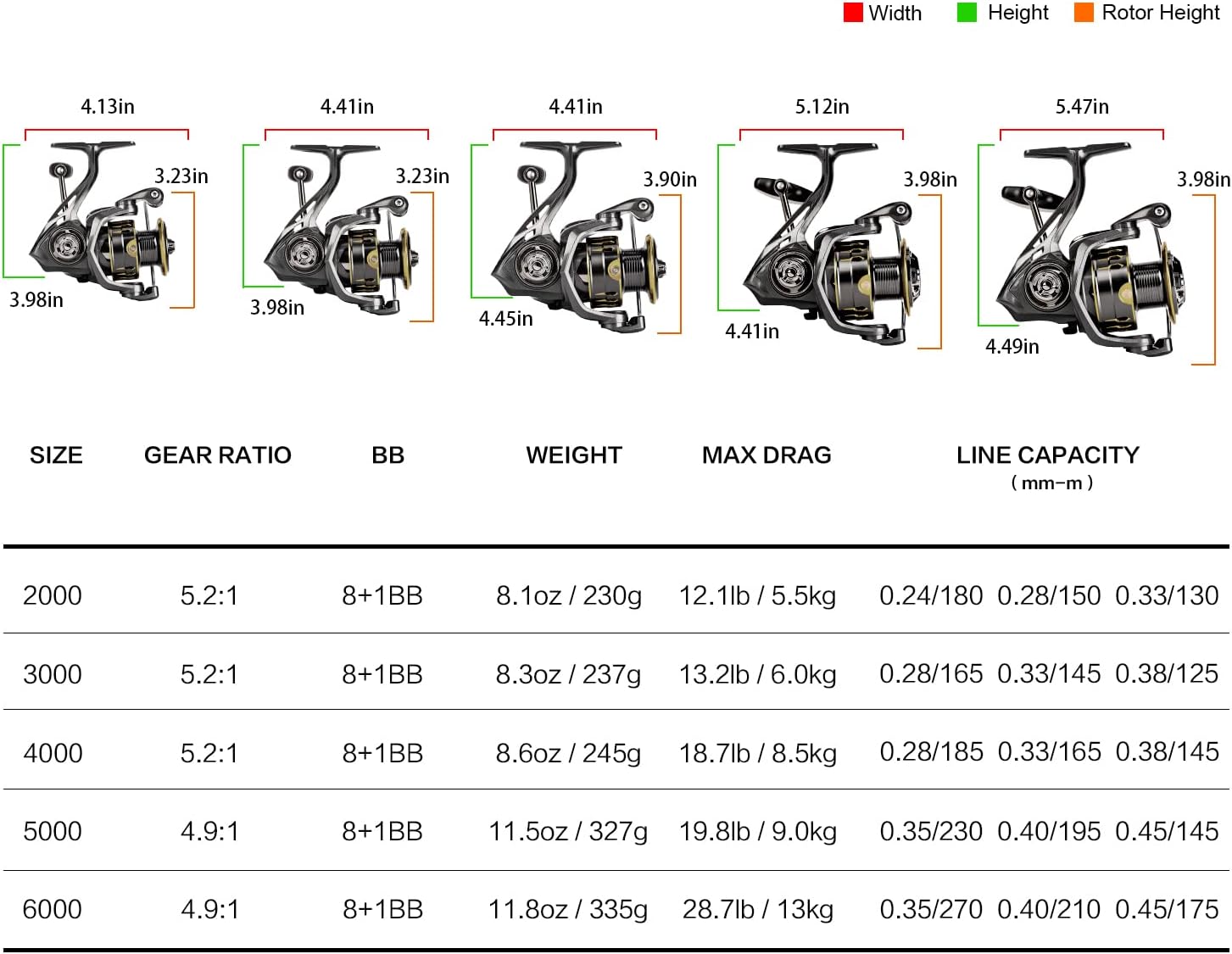Screen dimensions: 1232x954
Task: Click the MAX DRAG column header
Action: click(767, 455)
